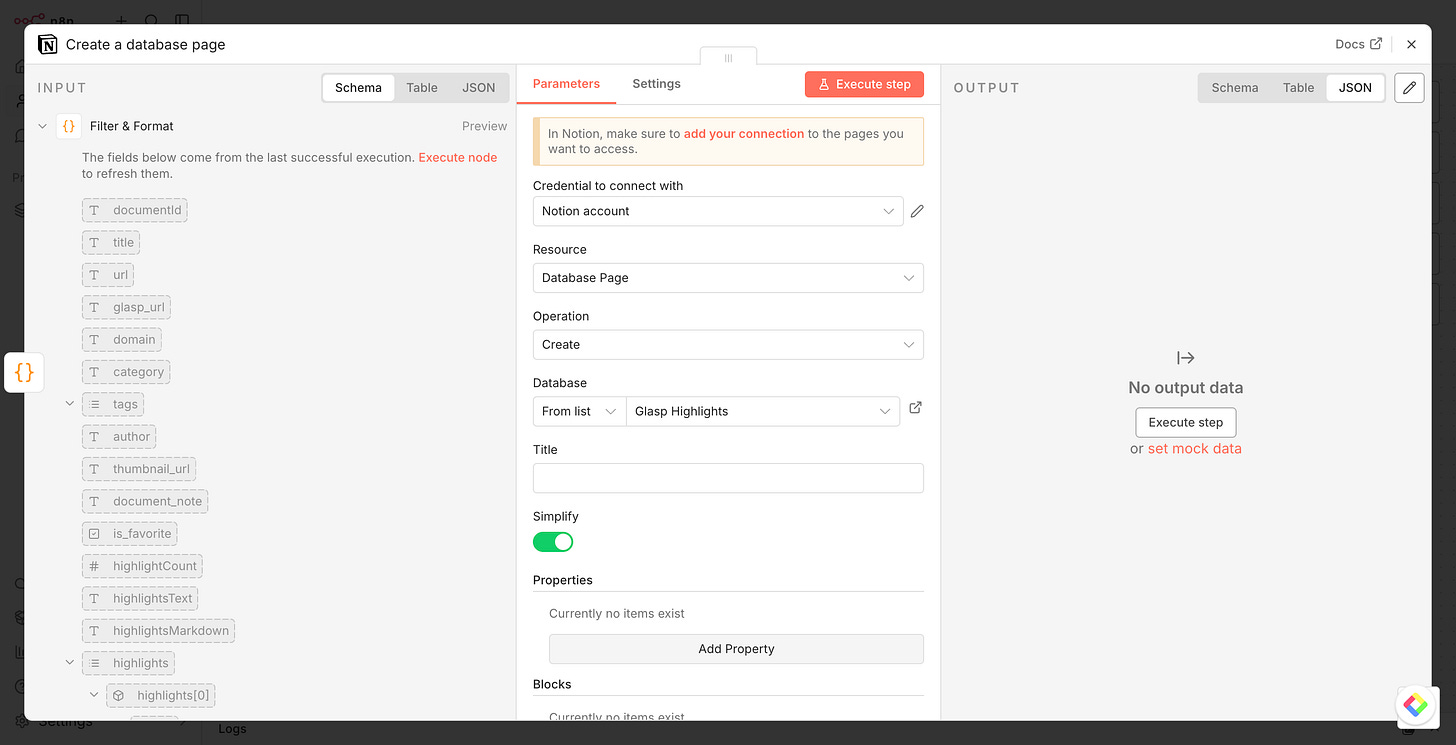This screenshot has width=1456, height=745.
Task: Select the Output JSON view tab
Action: point(1355,88)
